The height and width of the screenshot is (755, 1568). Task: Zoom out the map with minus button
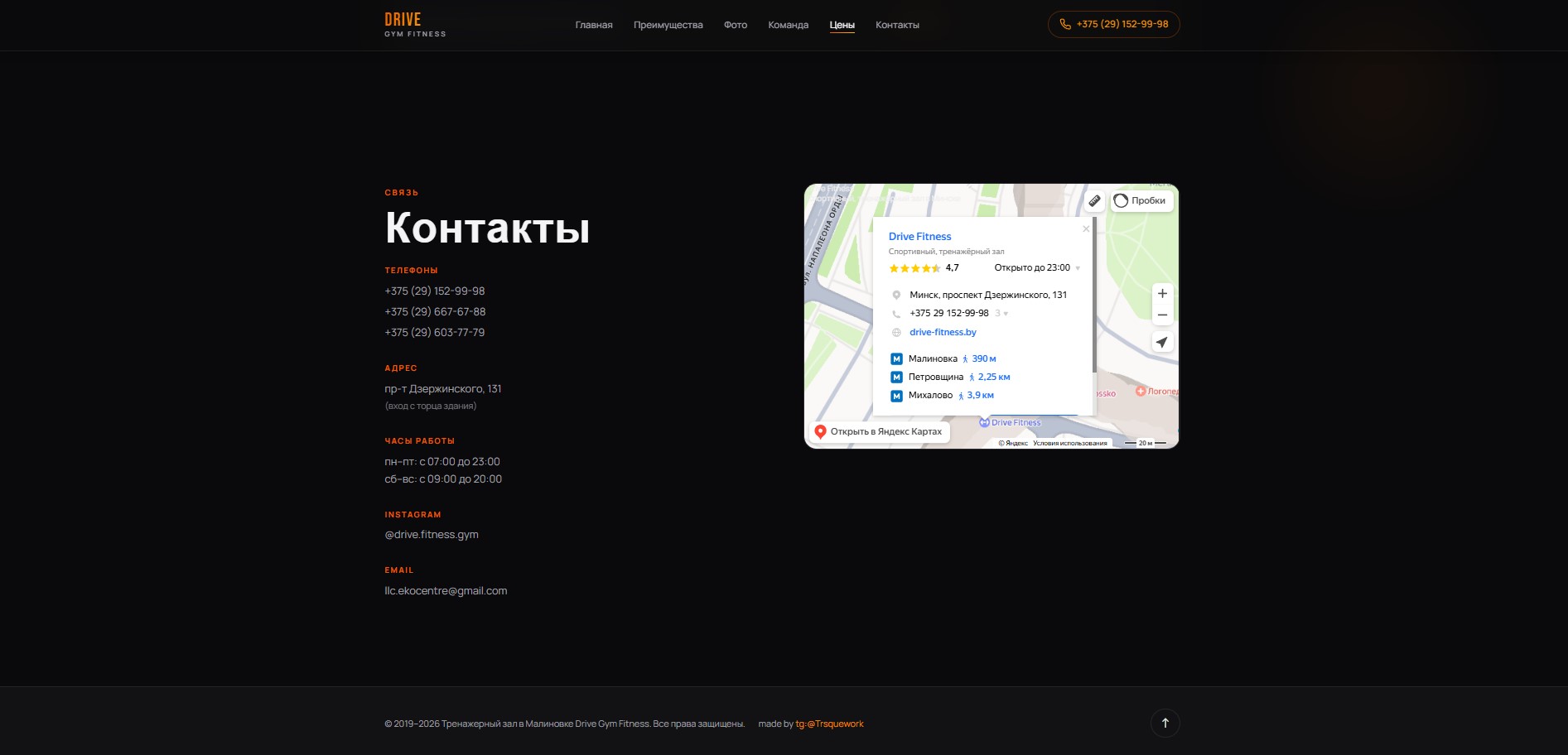tap(1162, 315)
